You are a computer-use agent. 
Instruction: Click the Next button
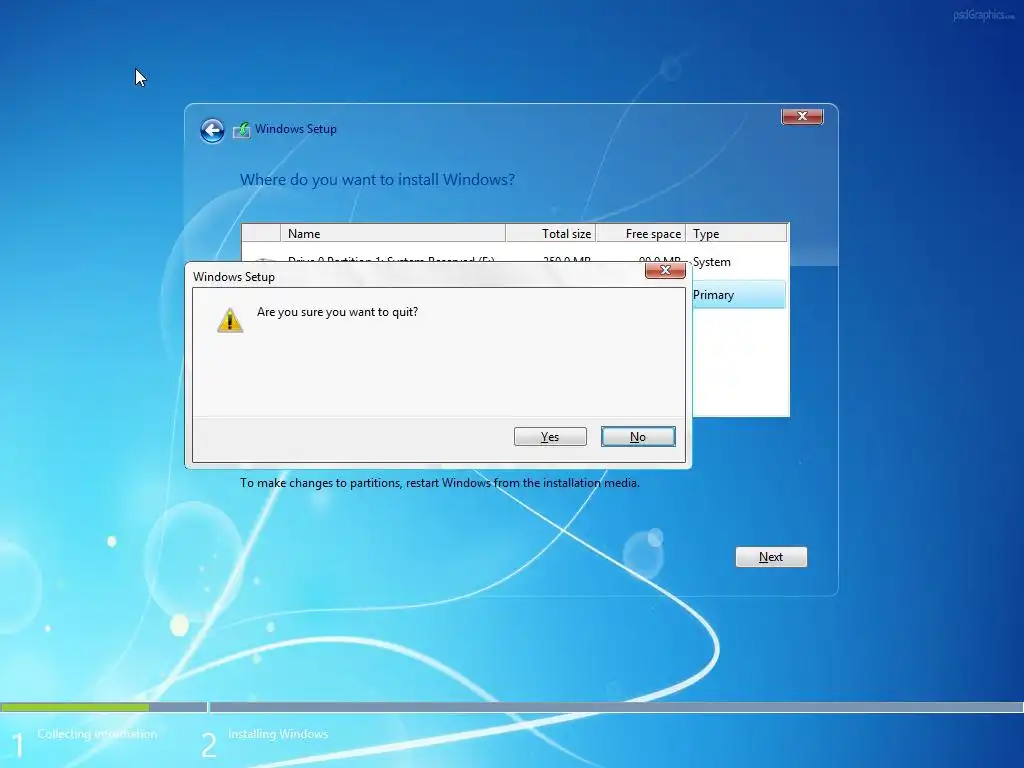click(771, 557)
